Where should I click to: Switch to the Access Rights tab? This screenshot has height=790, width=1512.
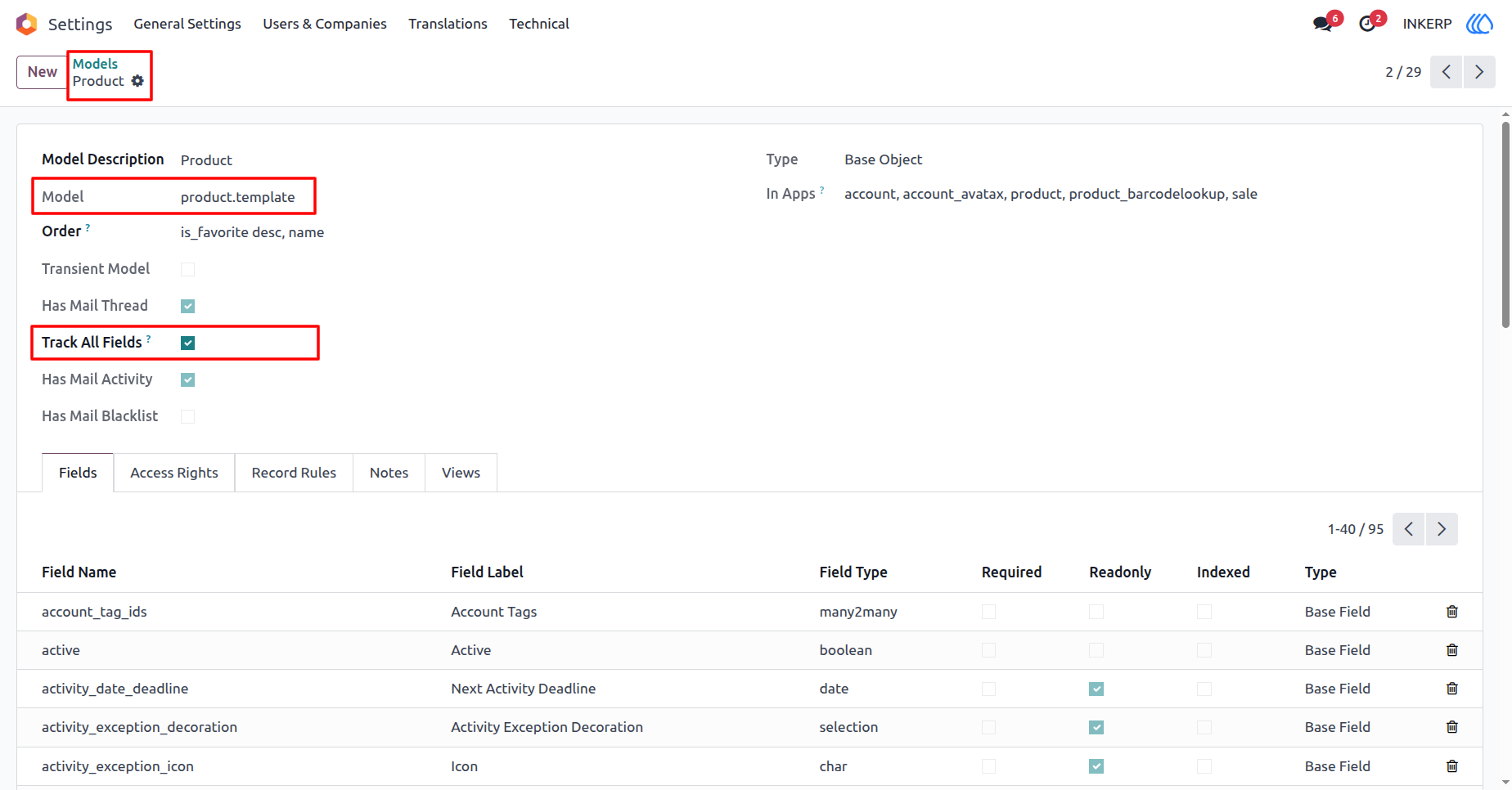click(x=174, y=473)
